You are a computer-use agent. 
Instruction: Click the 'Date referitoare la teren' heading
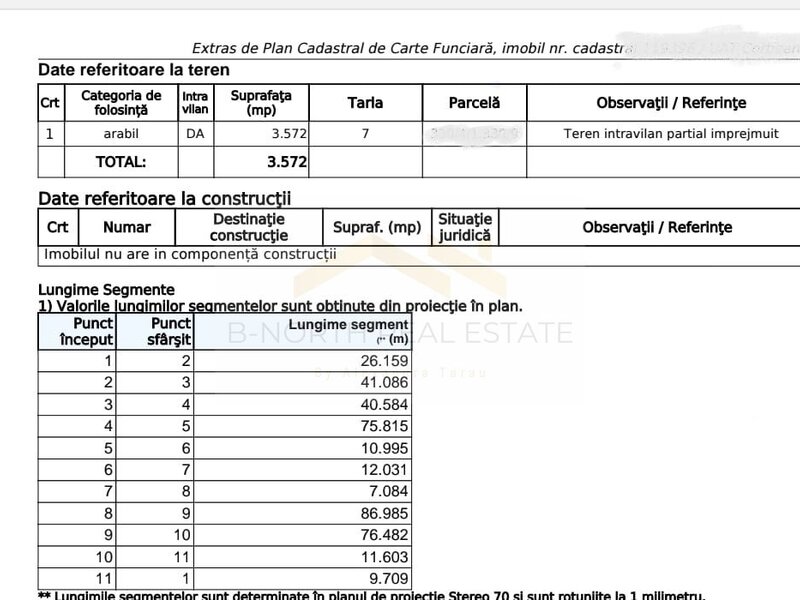[133, 70]
